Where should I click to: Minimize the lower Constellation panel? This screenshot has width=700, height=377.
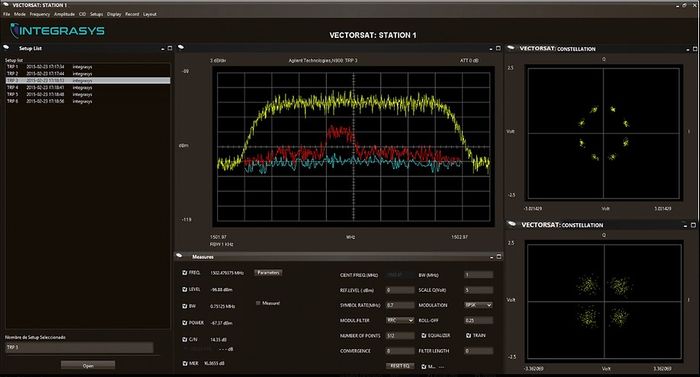pos(686,226)
